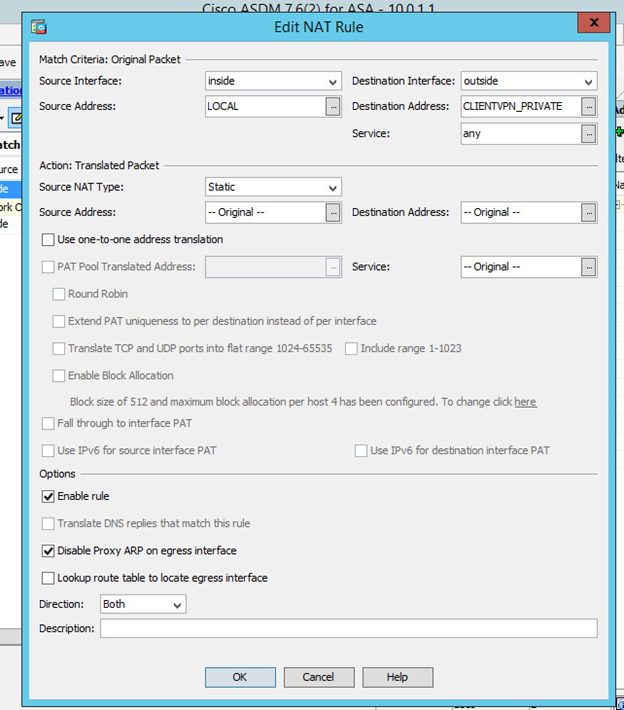Open the Source Interface dropdown

(271, 81)
